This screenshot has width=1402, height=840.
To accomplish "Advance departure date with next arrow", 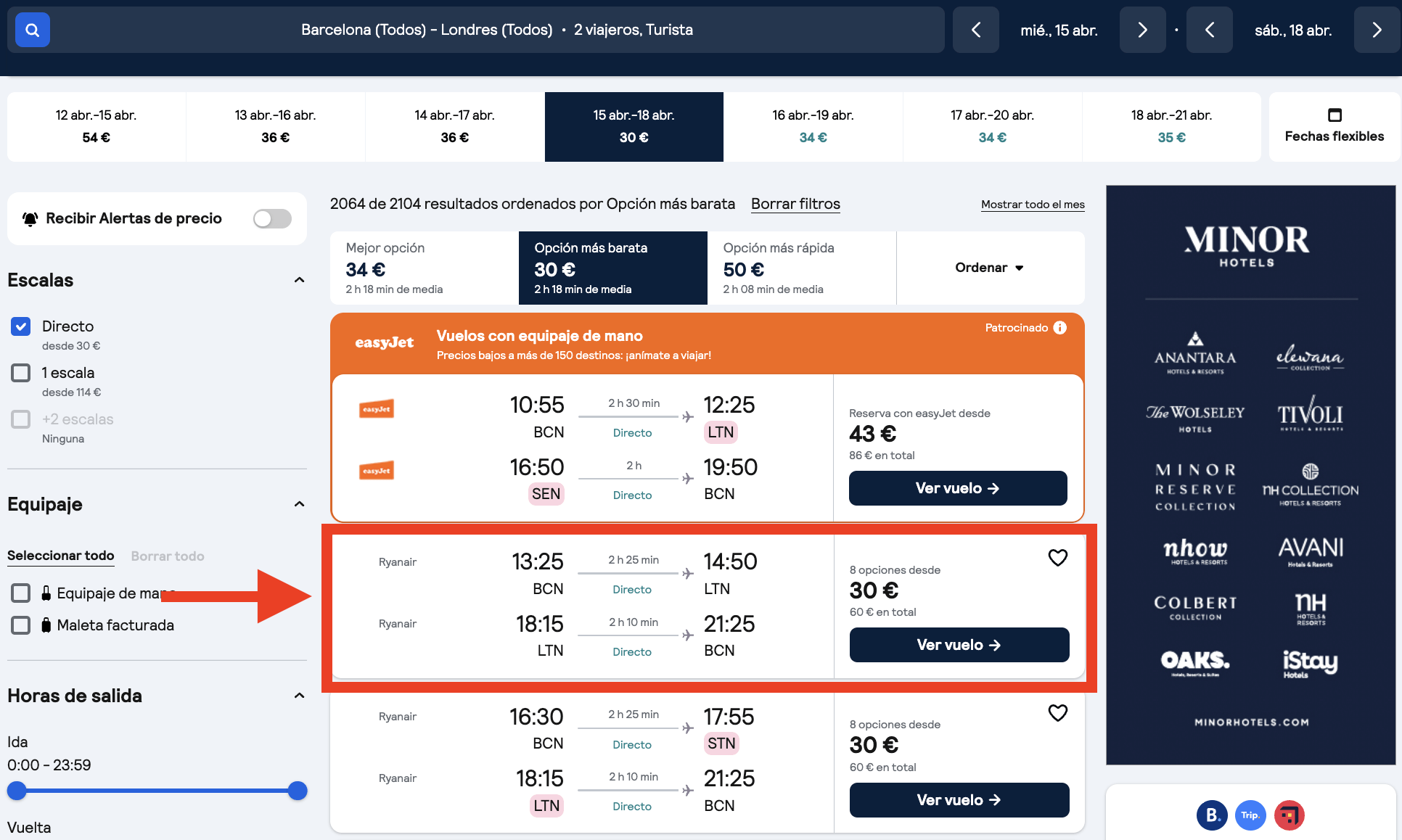I will (x=1142, y=30).
